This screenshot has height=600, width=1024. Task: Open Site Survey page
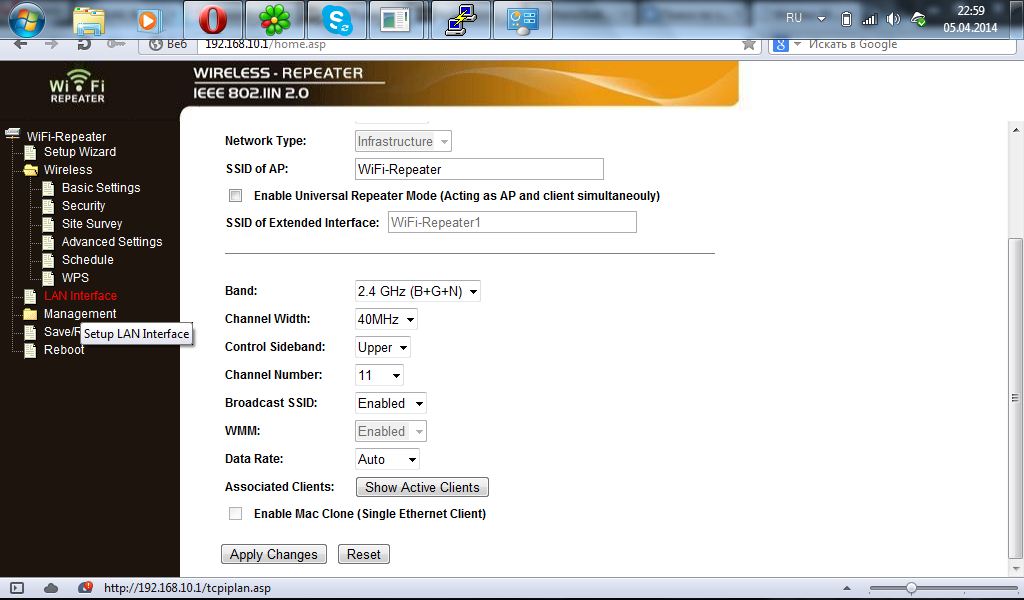click(91, 223)
